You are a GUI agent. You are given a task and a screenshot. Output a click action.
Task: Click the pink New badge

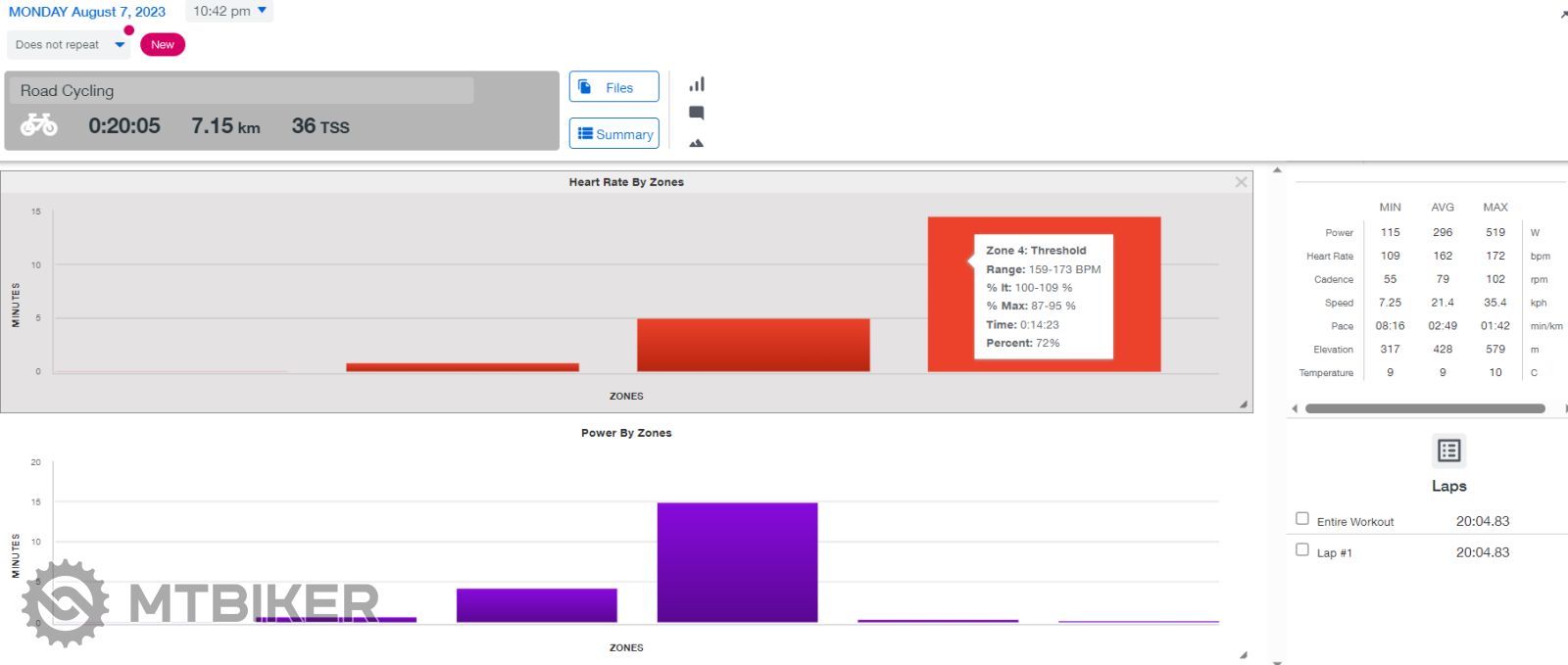[163, 45]
